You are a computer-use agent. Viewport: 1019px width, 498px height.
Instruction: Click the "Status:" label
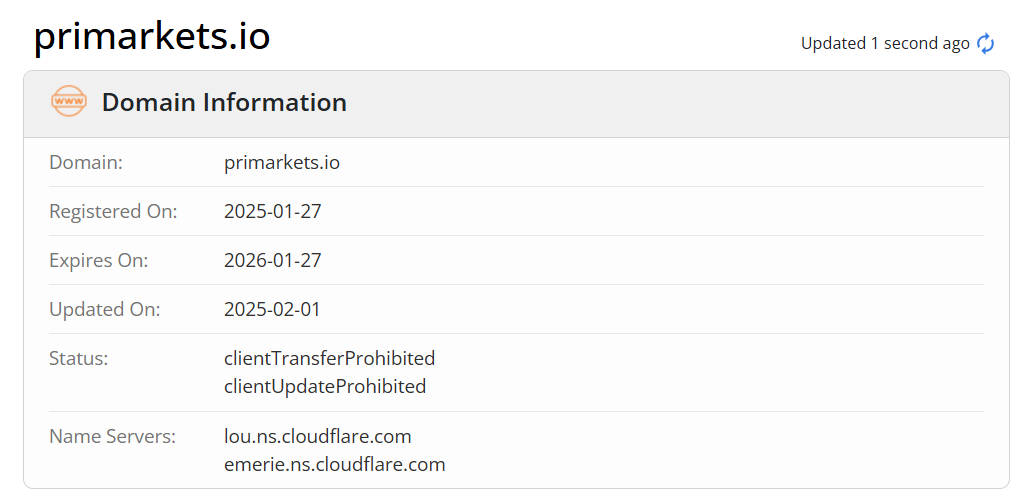pos(79,358)
